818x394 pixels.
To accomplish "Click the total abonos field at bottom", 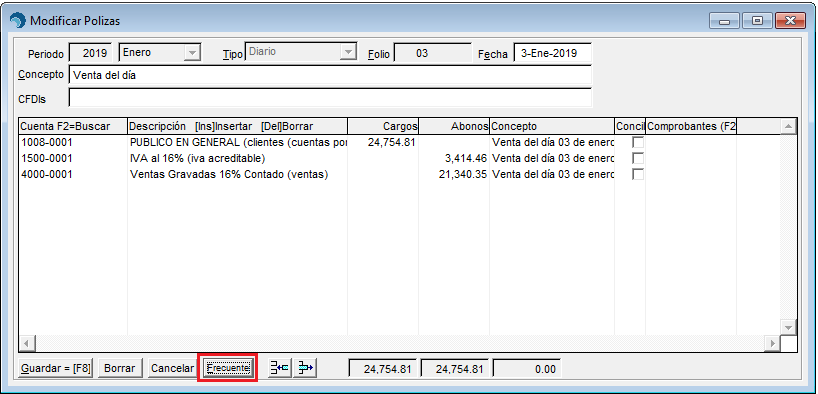I will 455,368.
